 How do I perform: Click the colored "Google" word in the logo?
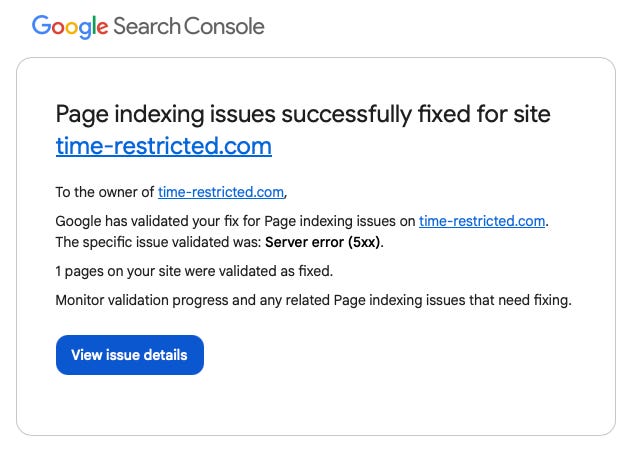(70, 27)
